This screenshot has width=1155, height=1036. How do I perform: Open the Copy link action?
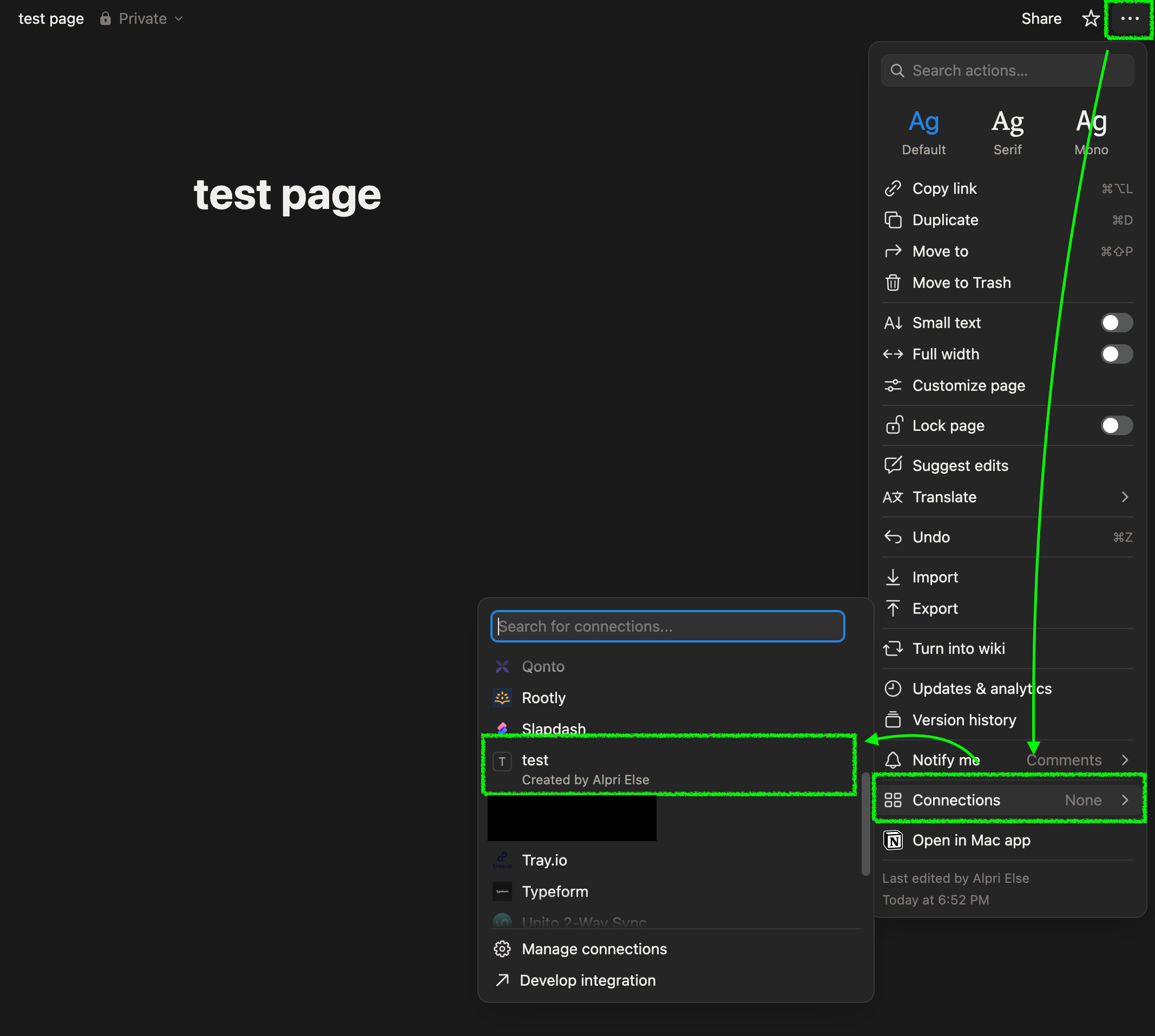click(x=945, y=188)
